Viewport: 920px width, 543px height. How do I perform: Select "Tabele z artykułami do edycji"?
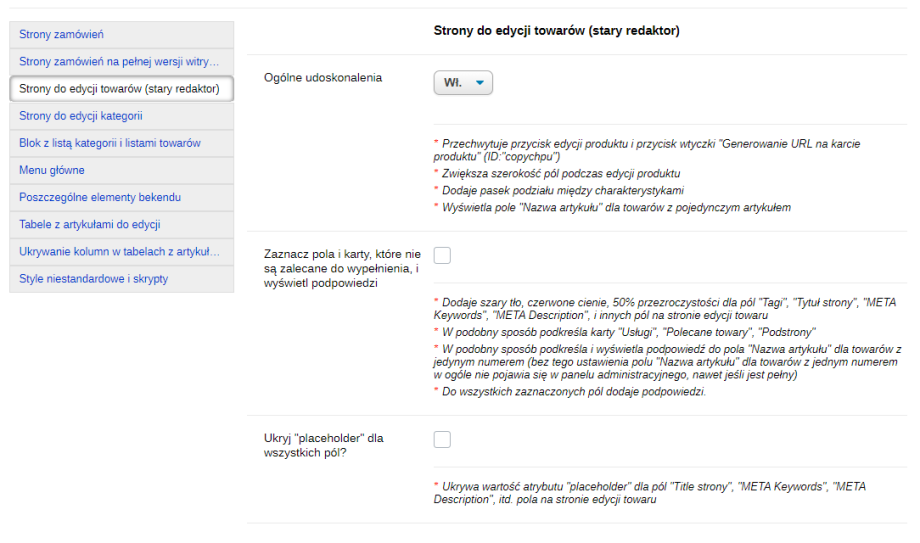coord(90,225)
